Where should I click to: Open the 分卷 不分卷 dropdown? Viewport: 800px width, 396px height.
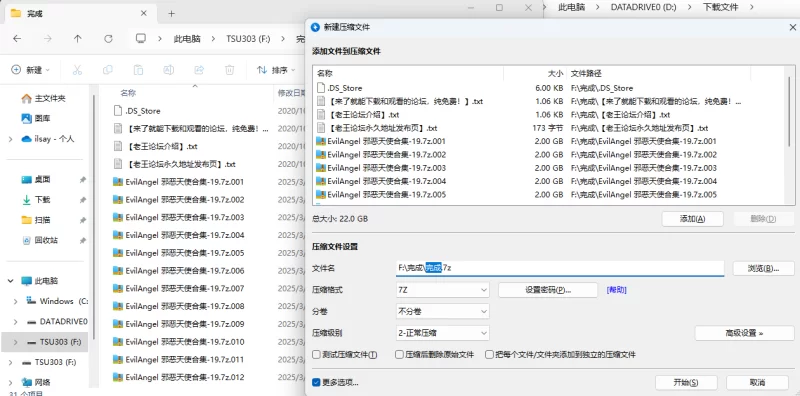point(442,311)
